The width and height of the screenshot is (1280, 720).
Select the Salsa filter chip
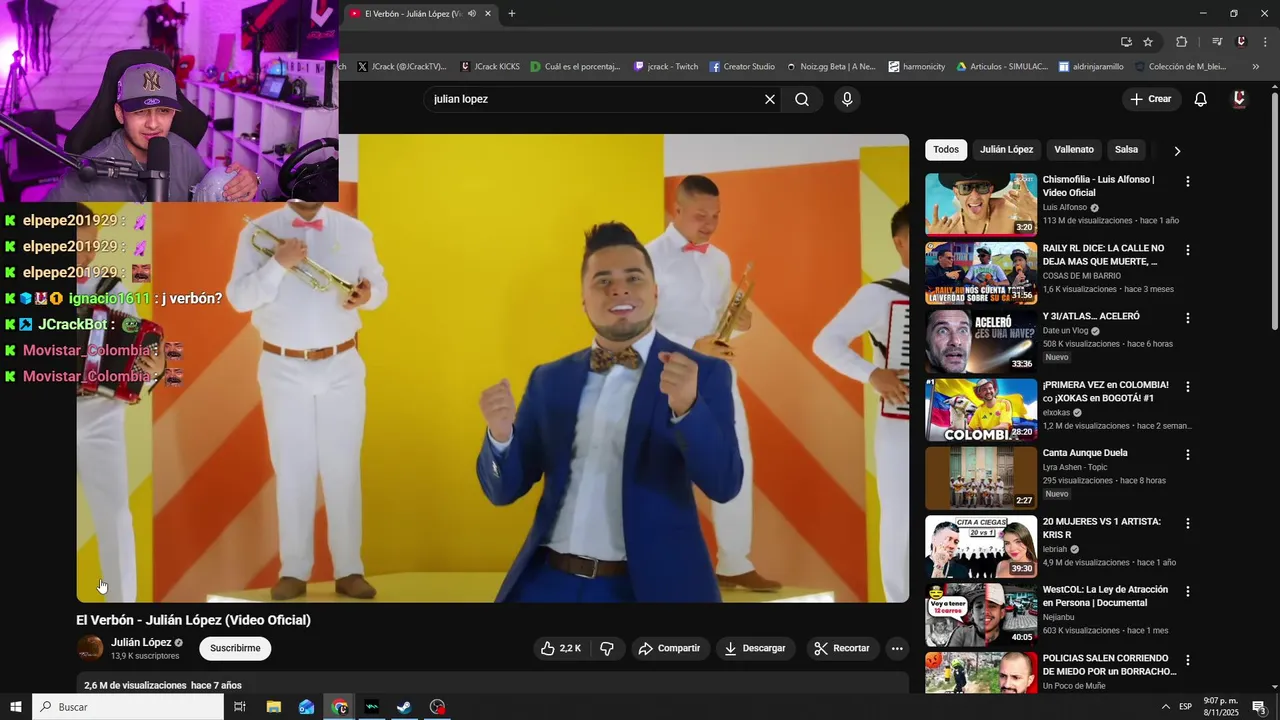(1126, 150)
